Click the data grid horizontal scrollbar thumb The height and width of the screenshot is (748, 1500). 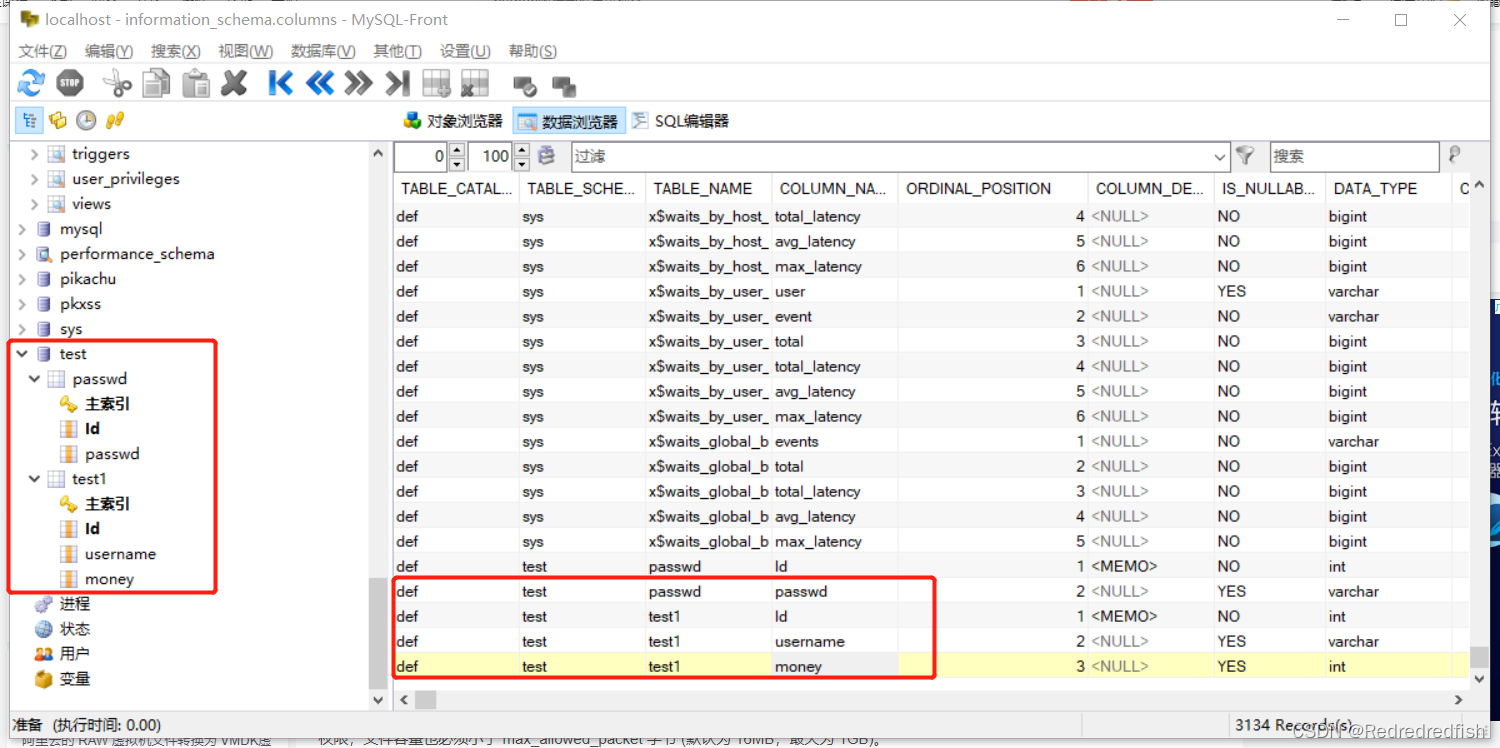coord(426,700)
